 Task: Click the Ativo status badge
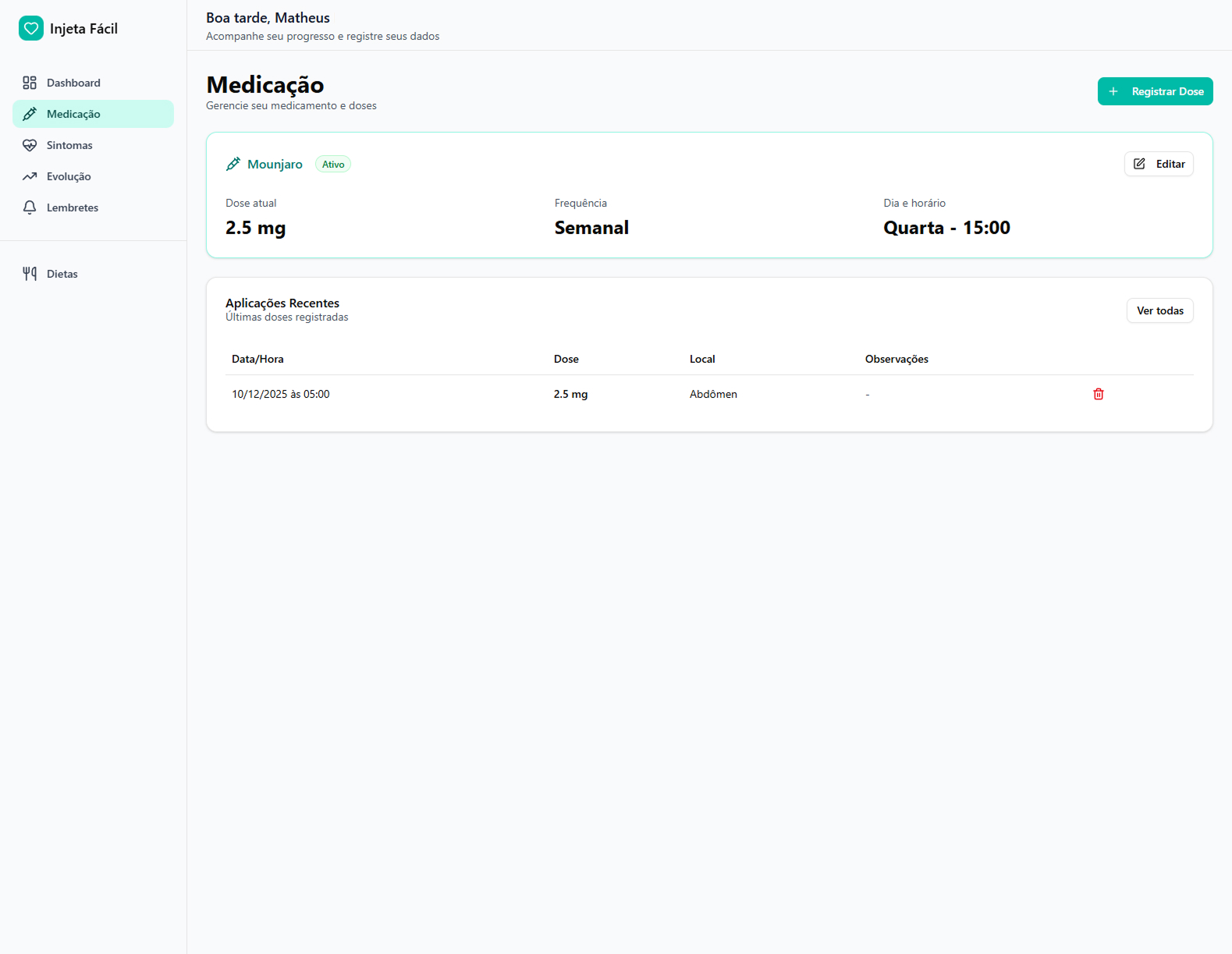click(333, 165)
